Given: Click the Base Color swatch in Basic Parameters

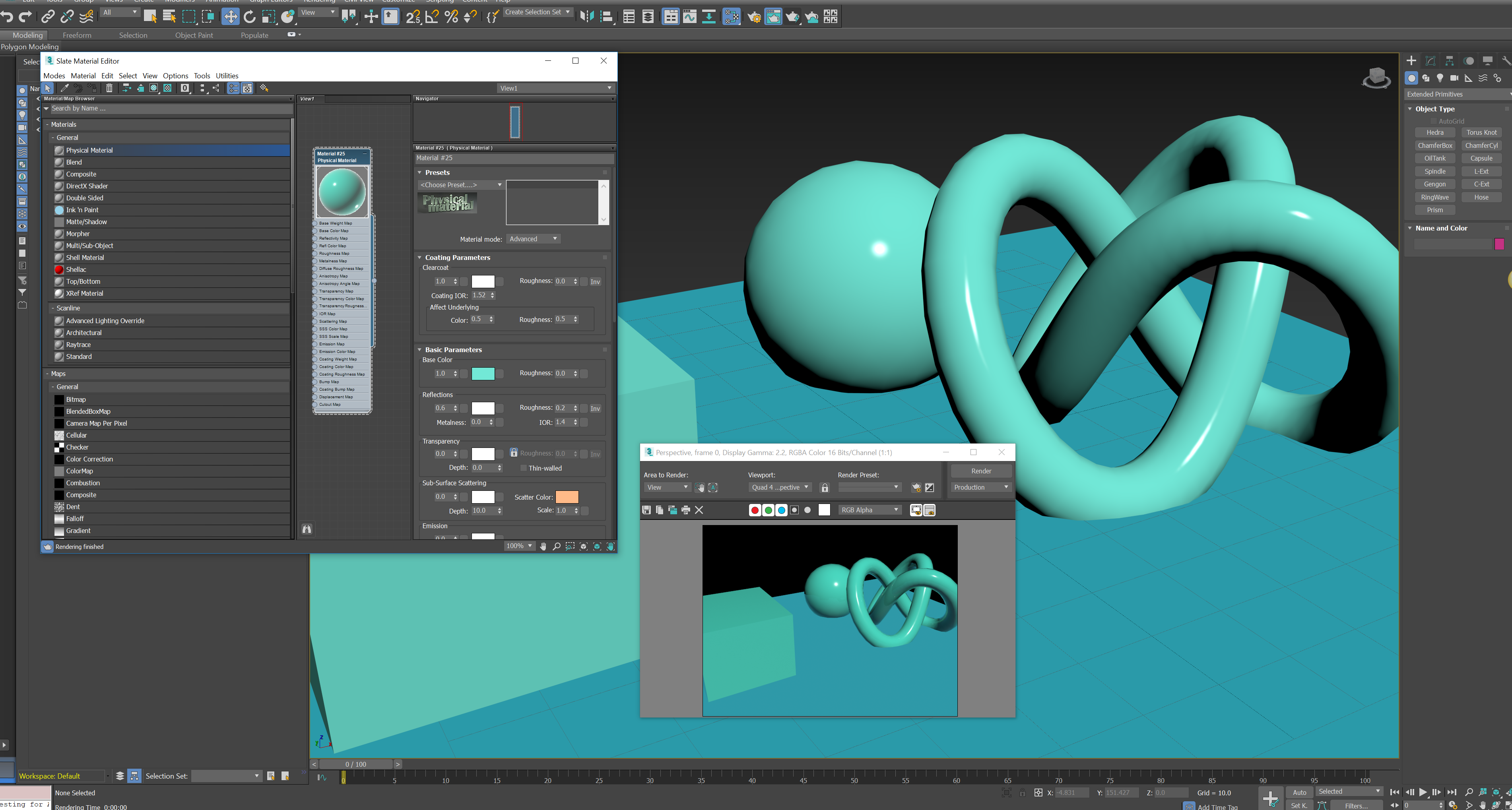Looking at the screenshot, I should click(x=483, y=373).
